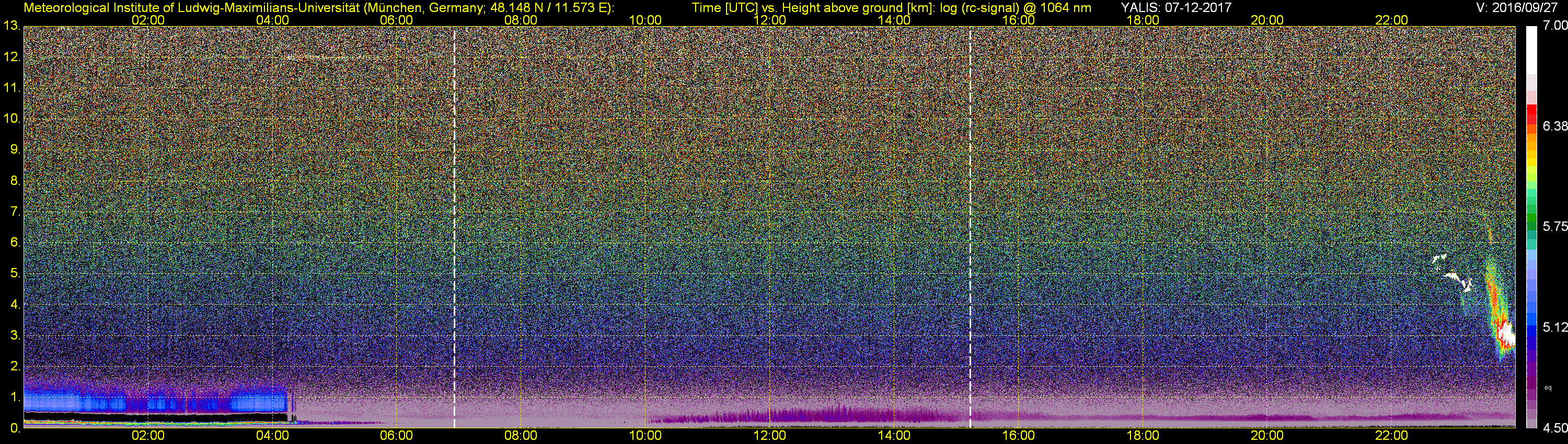
Task: Select 18:00 on the top time axis
Action: [x=1143, y=20]
